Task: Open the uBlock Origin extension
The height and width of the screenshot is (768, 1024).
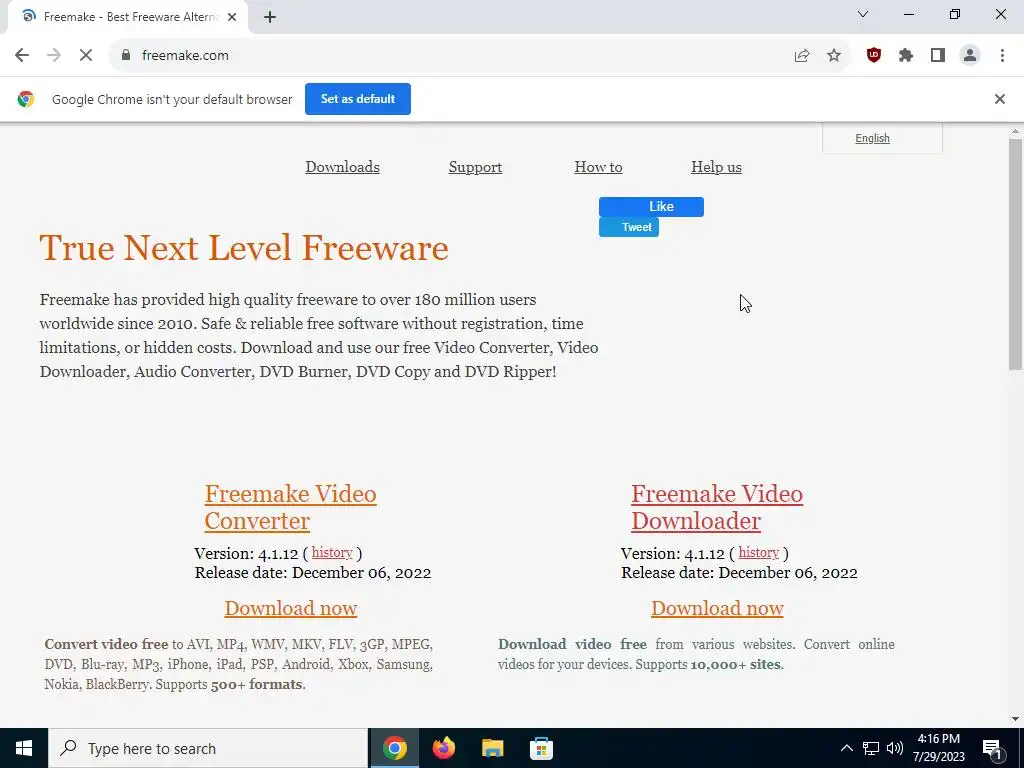Action: pos(874,56)
